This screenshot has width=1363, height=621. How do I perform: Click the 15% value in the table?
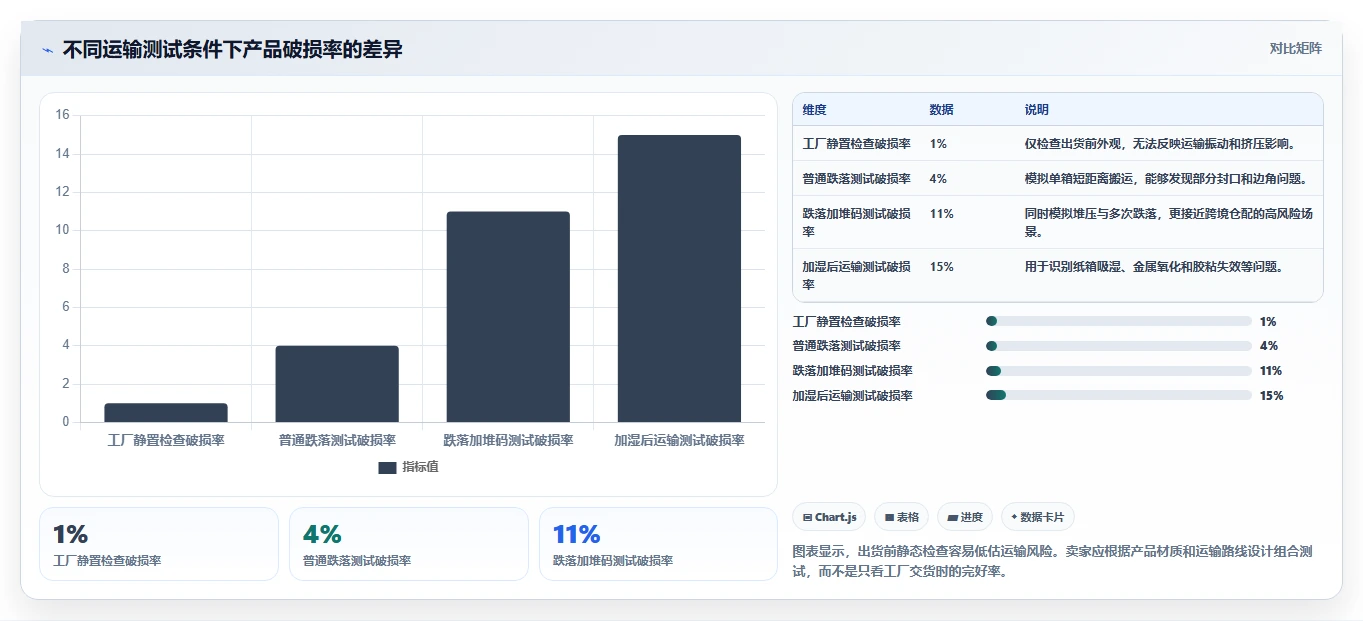[x=941, y=266]
